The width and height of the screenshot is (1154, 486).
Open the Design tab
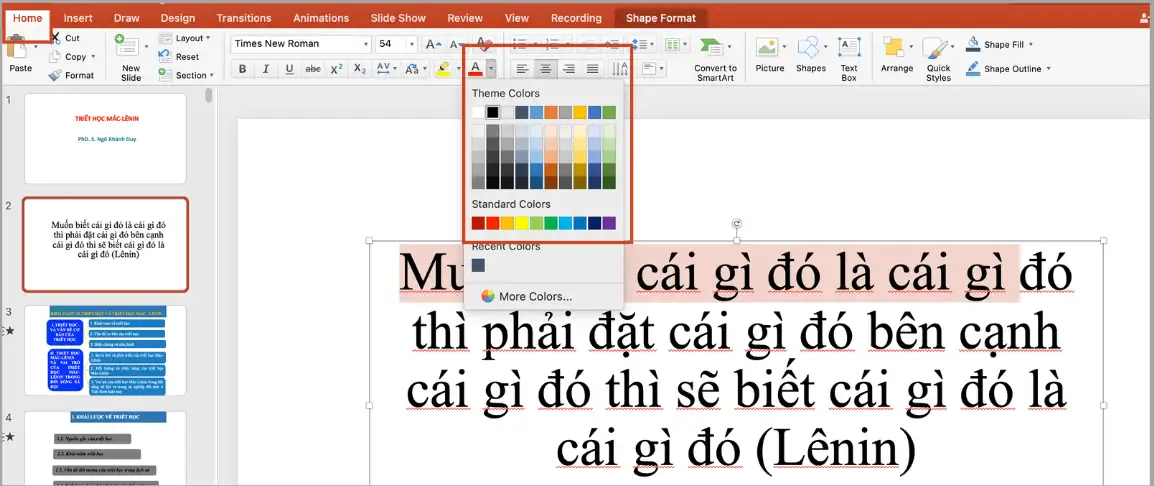(177, 18)
